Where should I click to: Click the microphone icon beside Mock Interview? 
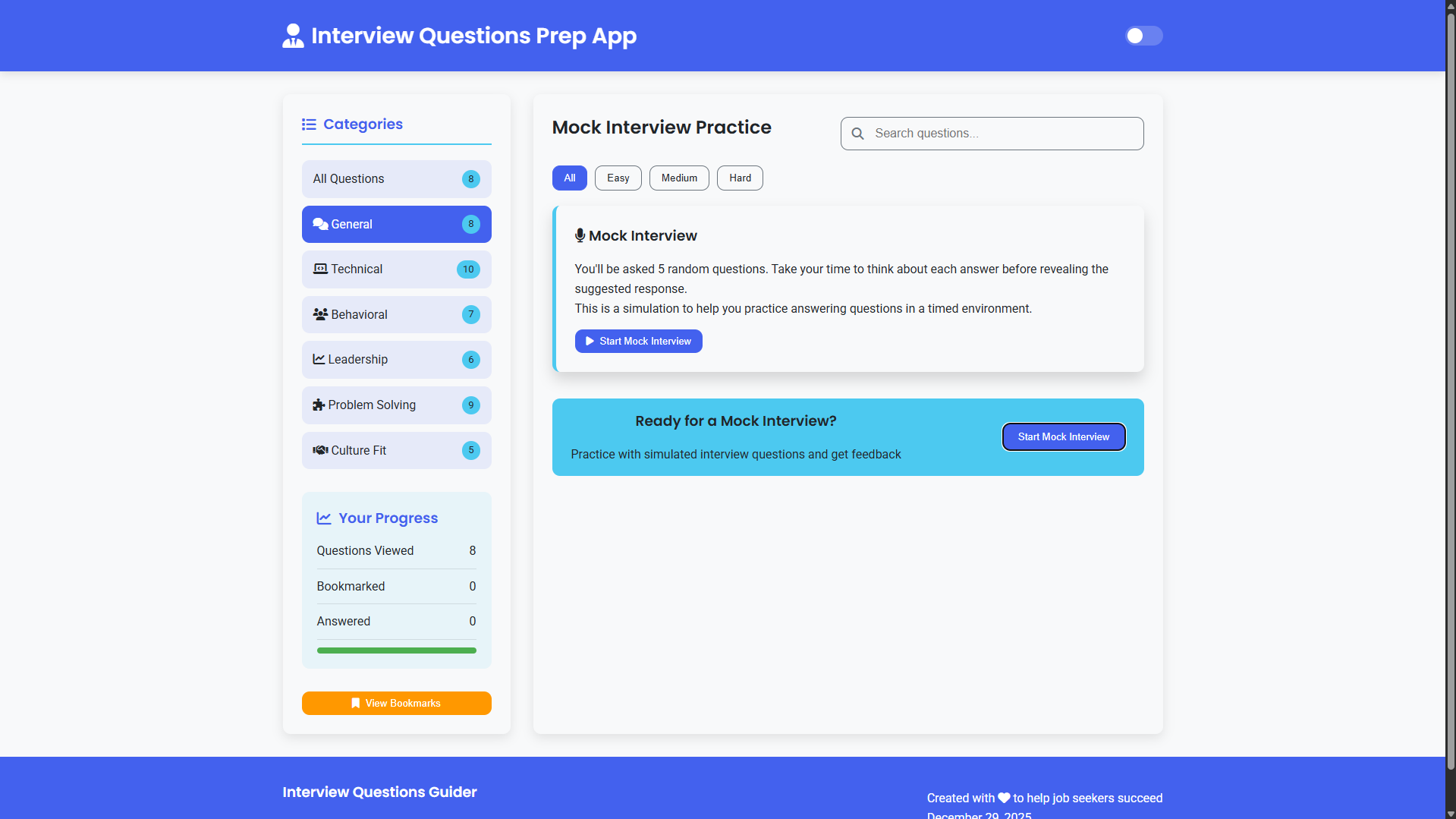(580, 235)
